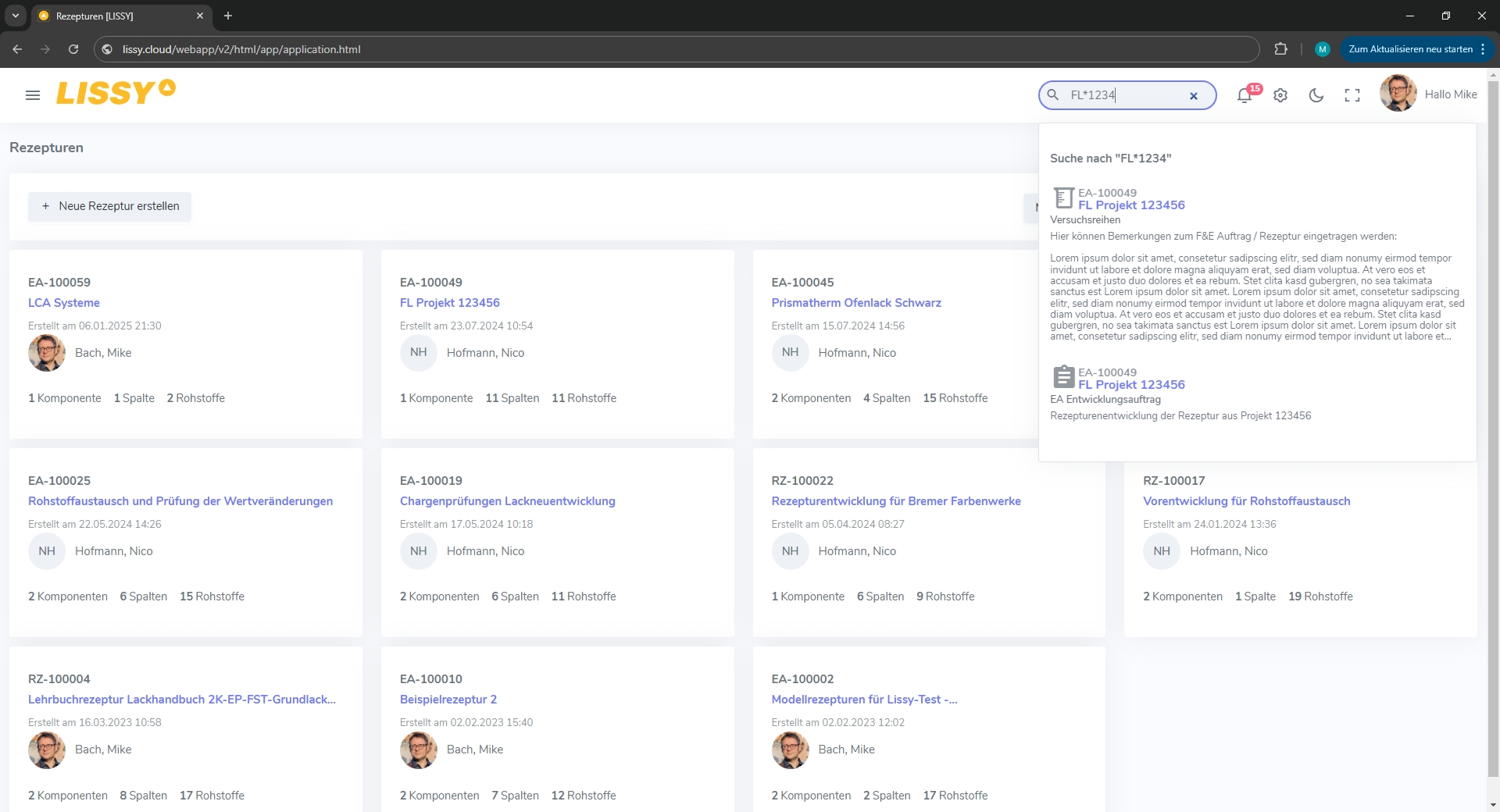
Task: Open Chrome profile M icon
Action: pyautogui.click(x=1323, y=49)
